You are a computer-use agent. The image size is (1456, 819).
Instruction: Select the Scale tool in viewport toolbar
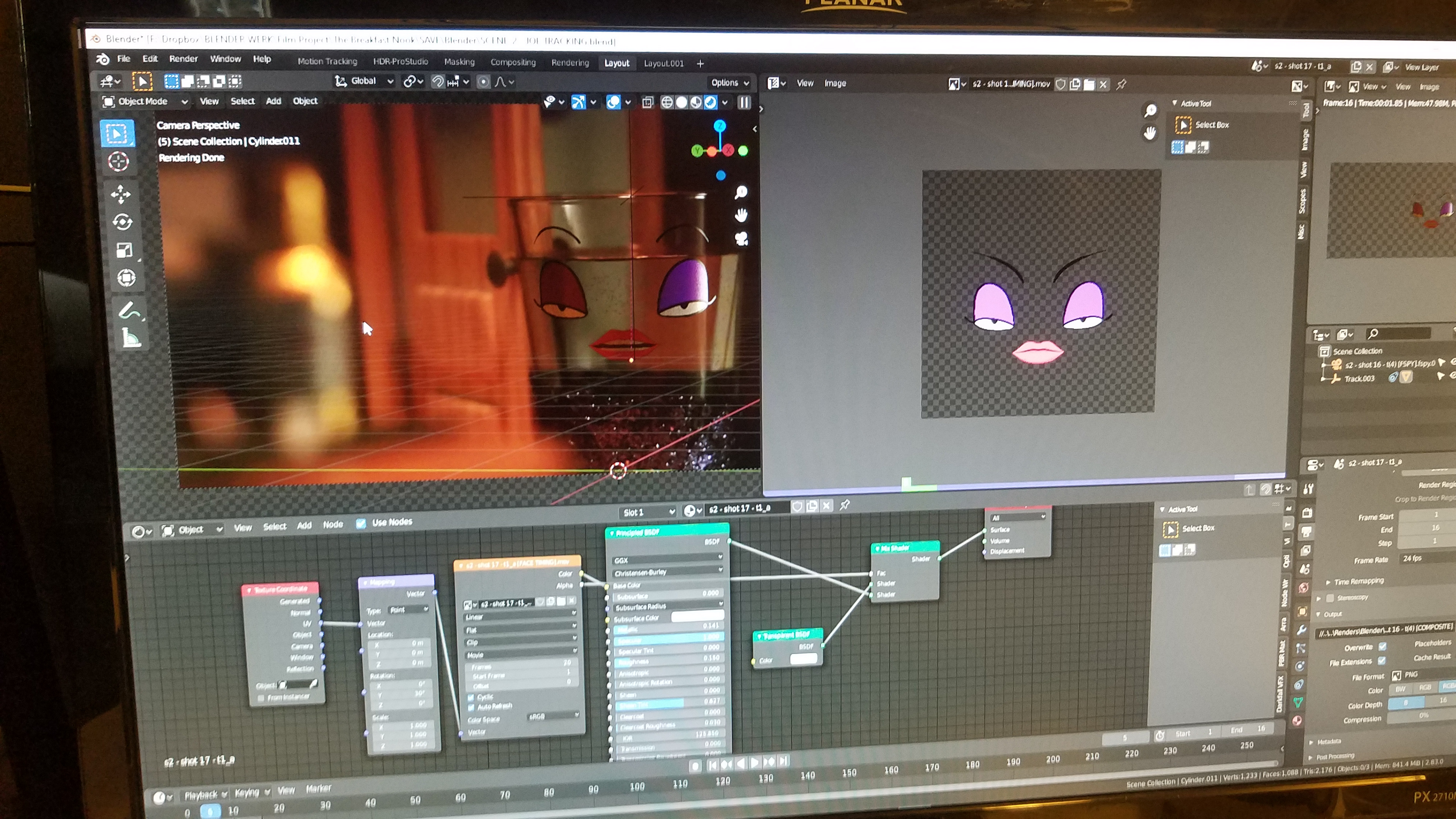[124, 250]
